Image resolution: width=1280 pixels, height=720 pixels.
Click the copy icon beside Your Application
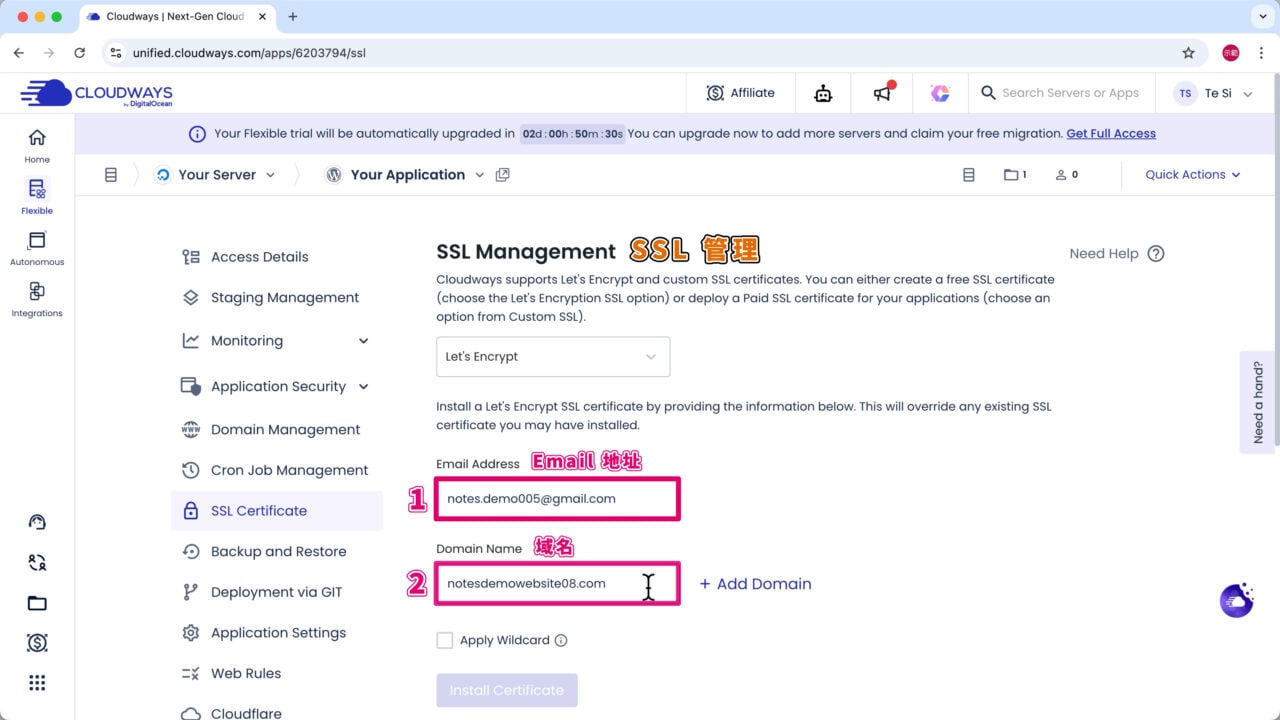click(503, 173)
